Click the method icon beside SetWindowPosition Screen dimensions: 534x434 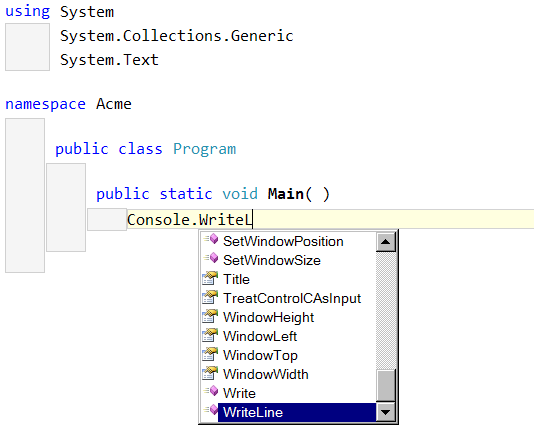click(x=211, y=239)
